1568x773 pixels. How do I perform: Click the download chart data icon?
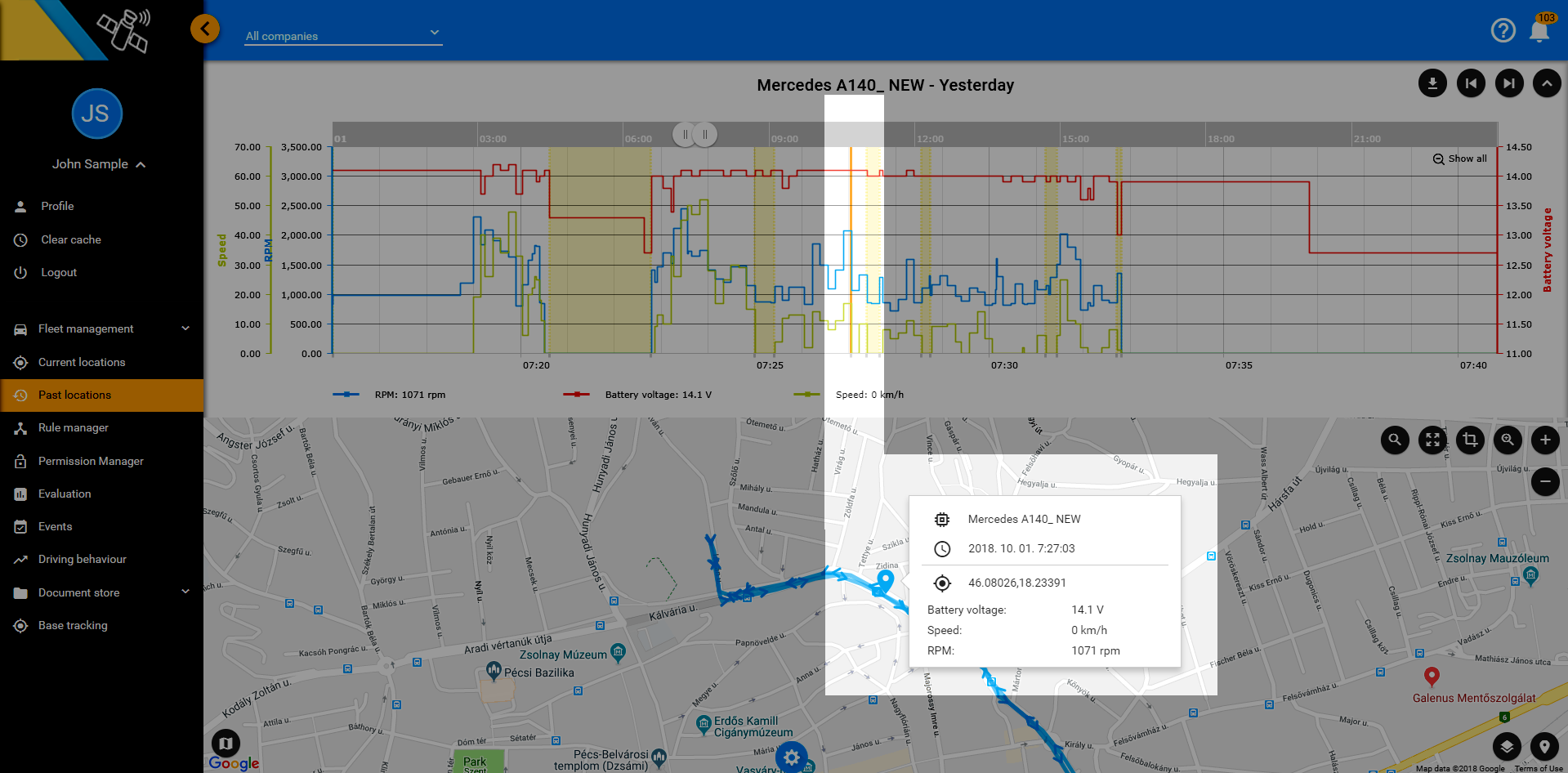1432,83
